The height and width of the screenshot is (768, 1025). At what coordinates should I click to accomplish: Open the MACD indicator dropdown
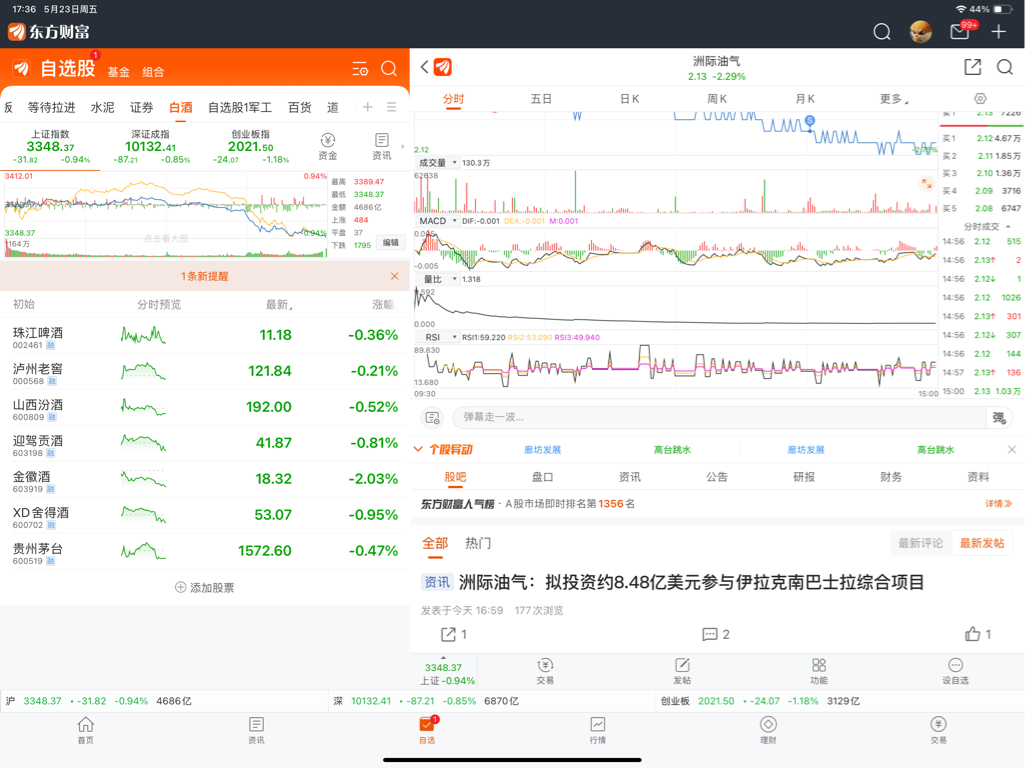pyautogui.click(x=437, y=221)
